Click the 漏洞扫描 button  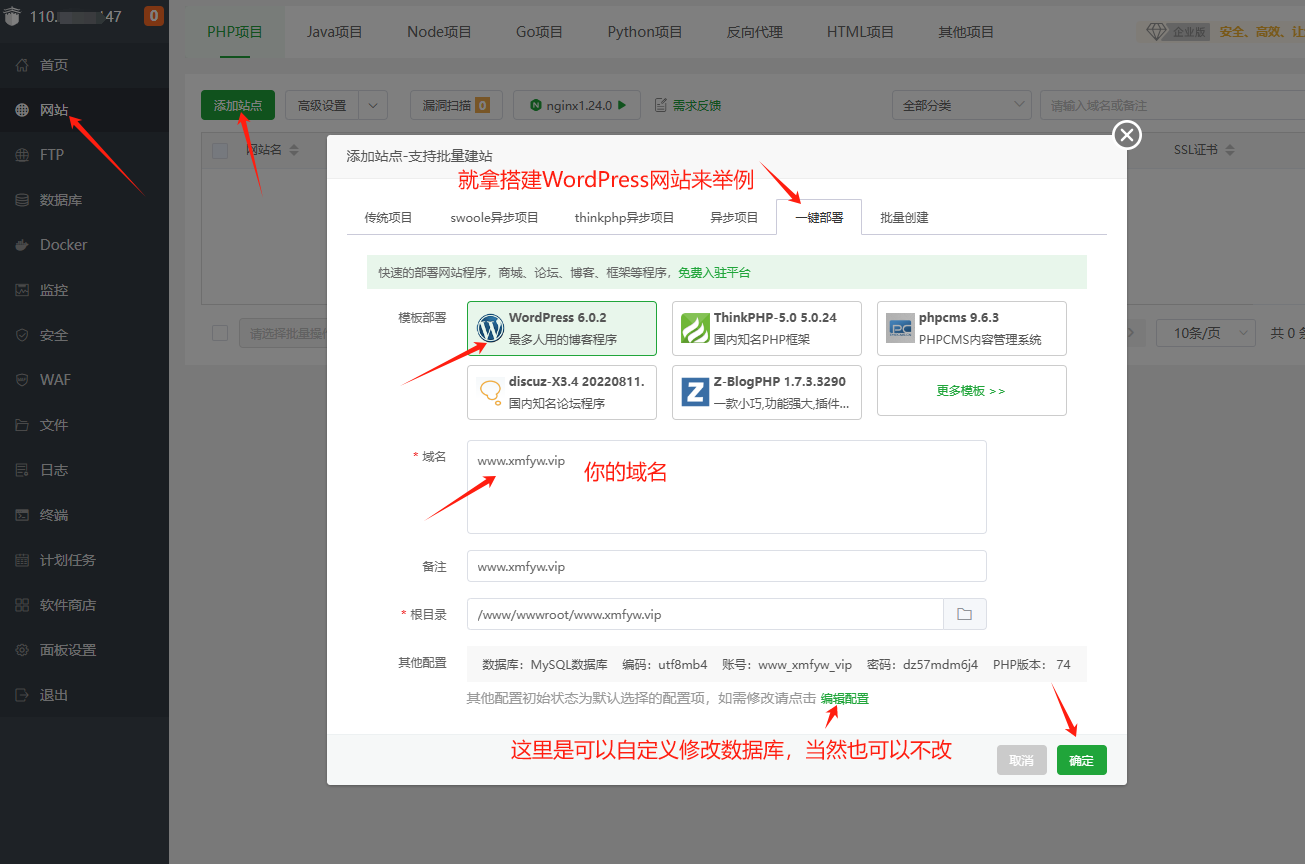coord(455,105)
